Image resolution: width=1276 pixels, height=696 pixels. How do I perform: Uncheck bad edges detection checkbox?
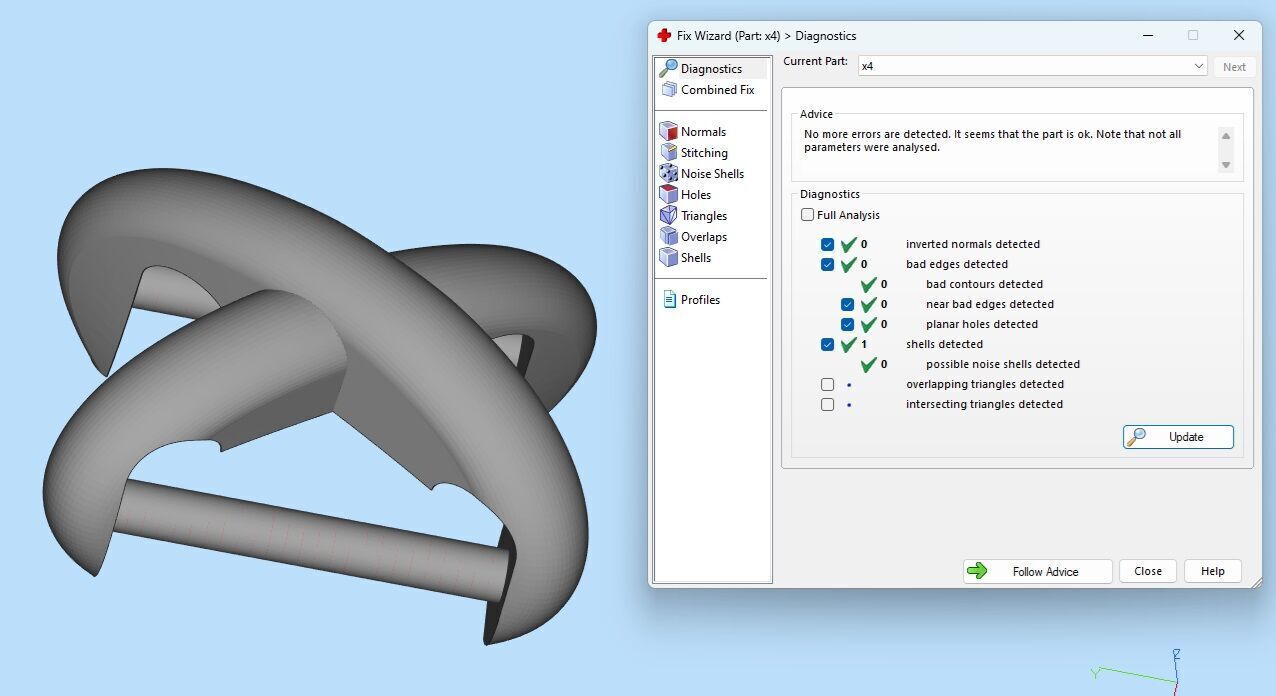[x=827, y=264]
